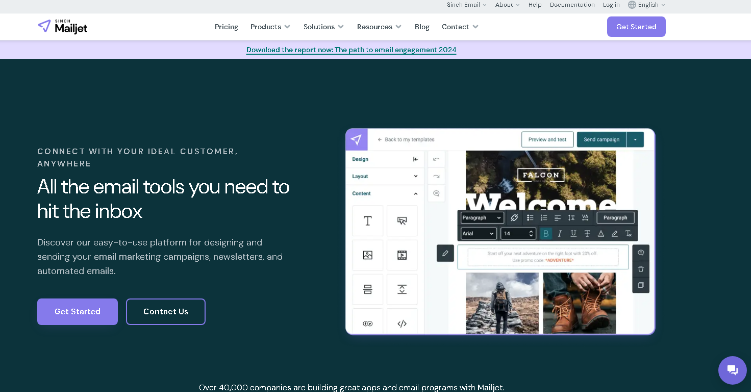Click the pencil edit icon beside text block
The image size is (751, 392).
coord(445,253)
